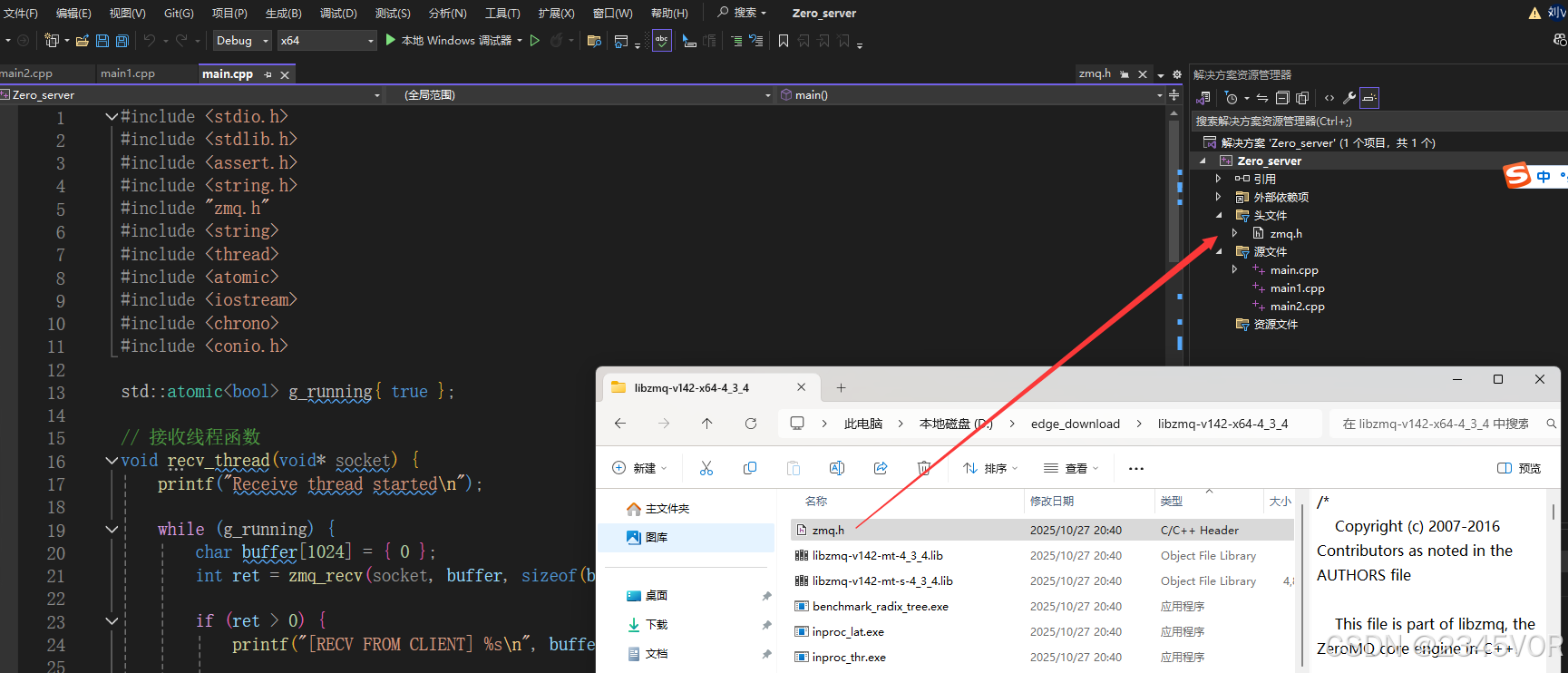Open the 调试(D) debug menu
This screenshot has height=673, width=1568.
338,13
